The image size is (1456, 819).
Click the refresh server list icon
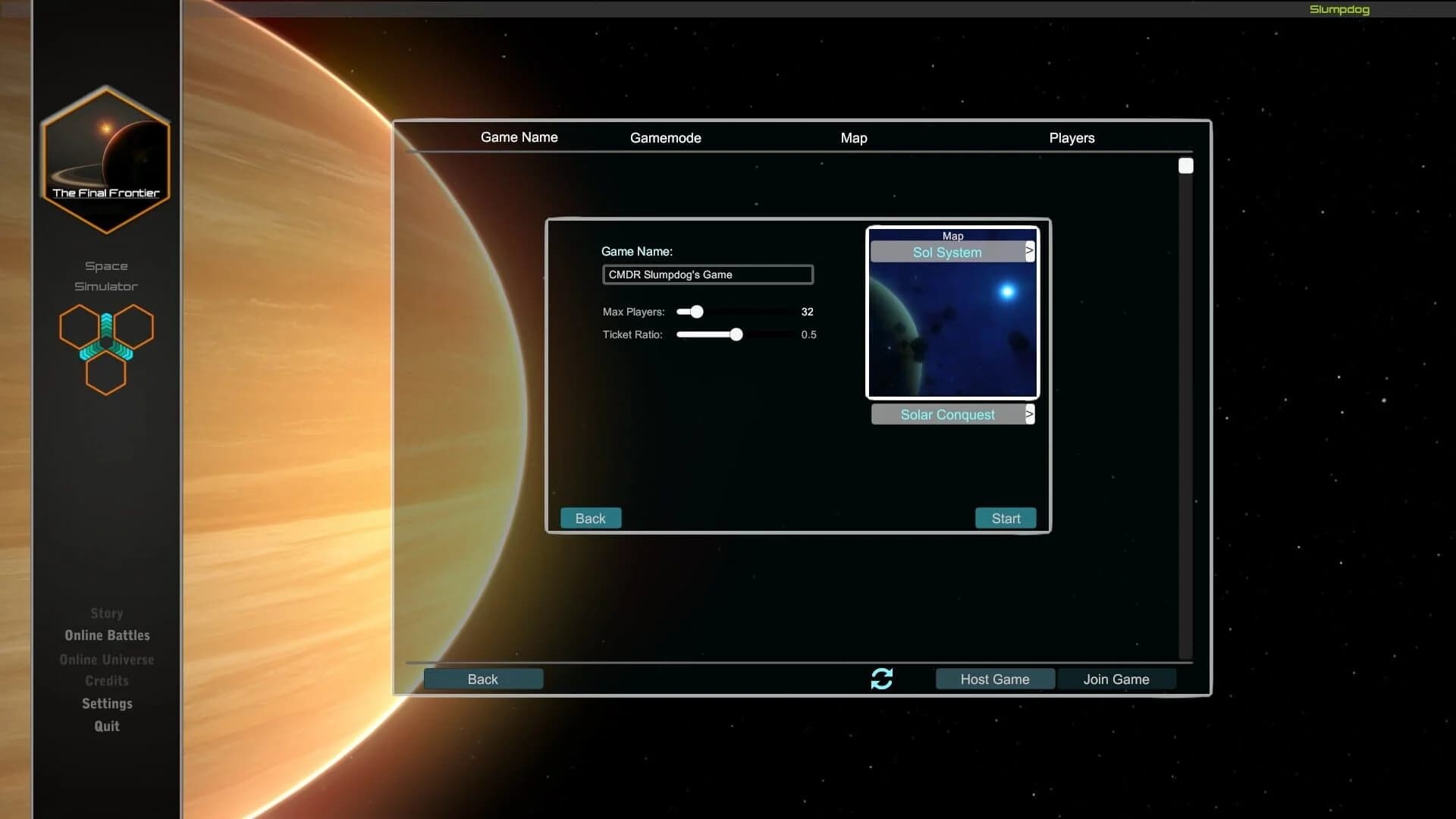tap(882, 679)
